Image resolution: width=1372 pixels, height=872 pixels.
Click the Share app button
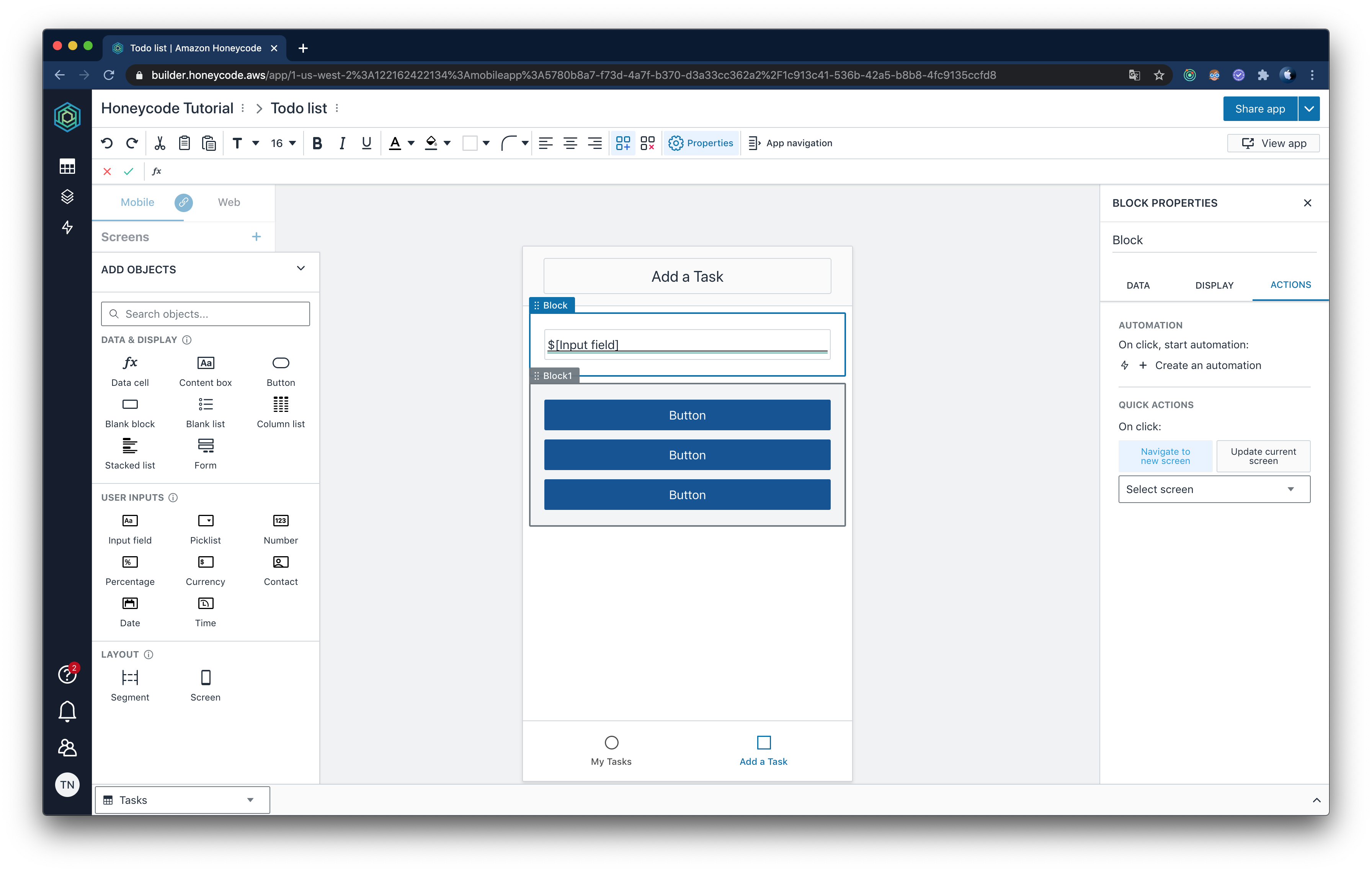1260,109
